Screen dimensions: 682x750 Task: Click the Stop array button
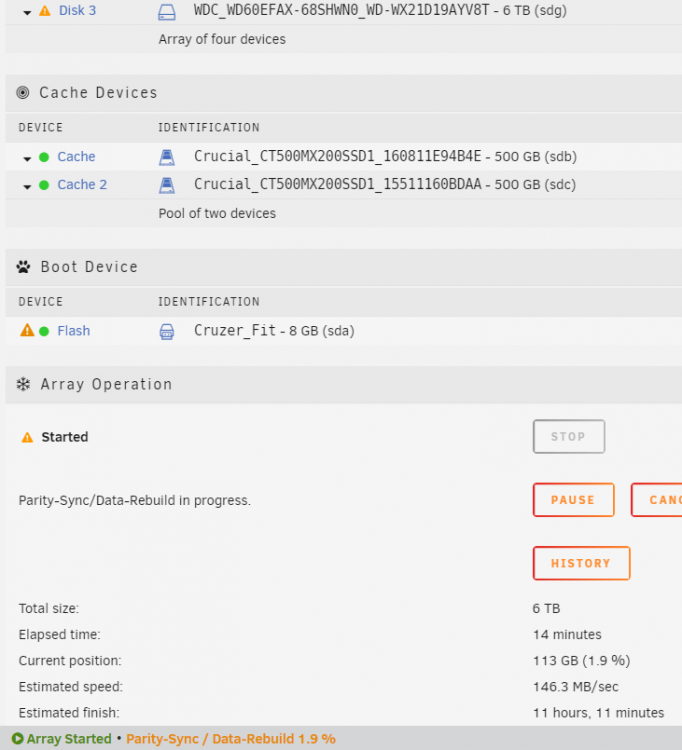pyautogui.click(x=569, y=436)
